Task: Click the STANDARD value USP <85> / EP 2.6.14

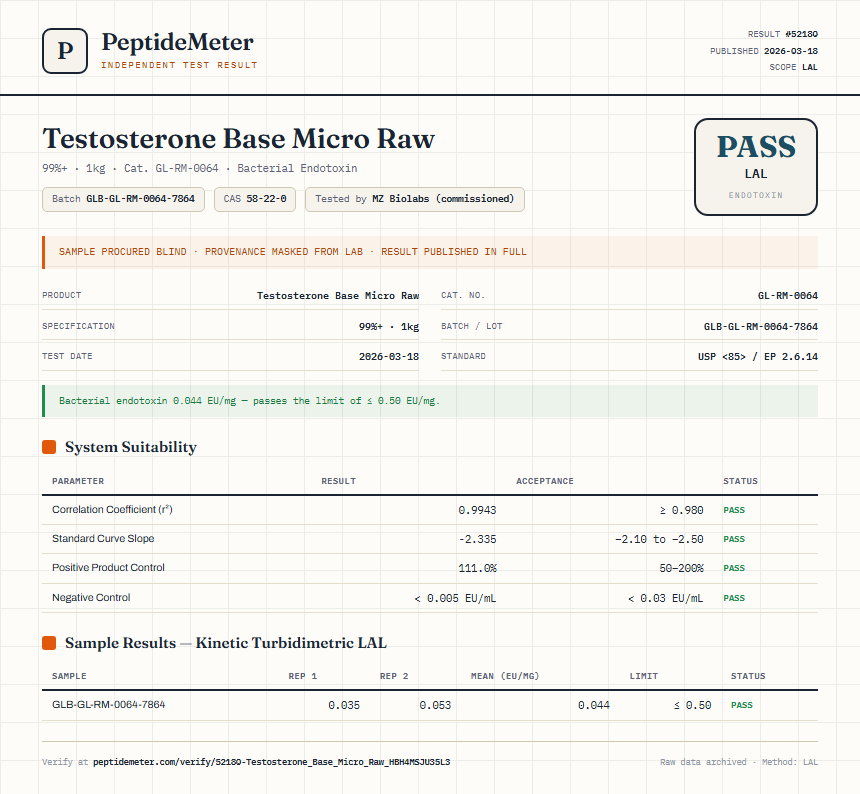Action: (758, 356)
